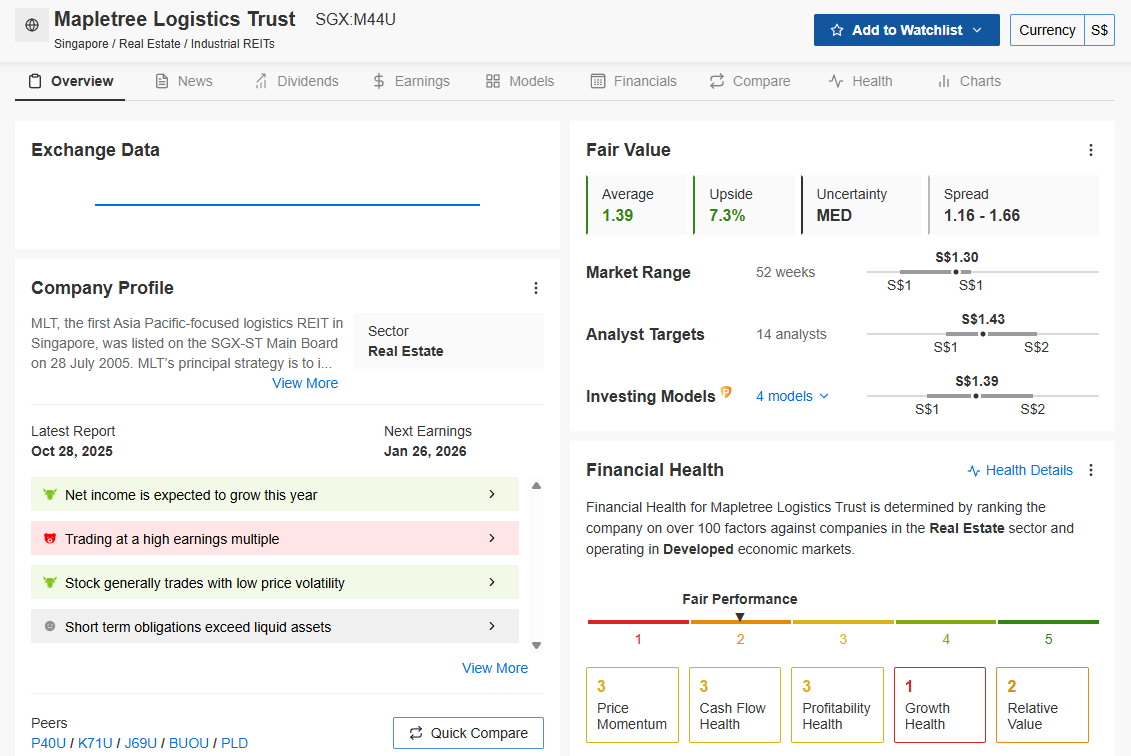
Task: Click the bar chart icon beside Charts
Action: click(x=943, y=82)
